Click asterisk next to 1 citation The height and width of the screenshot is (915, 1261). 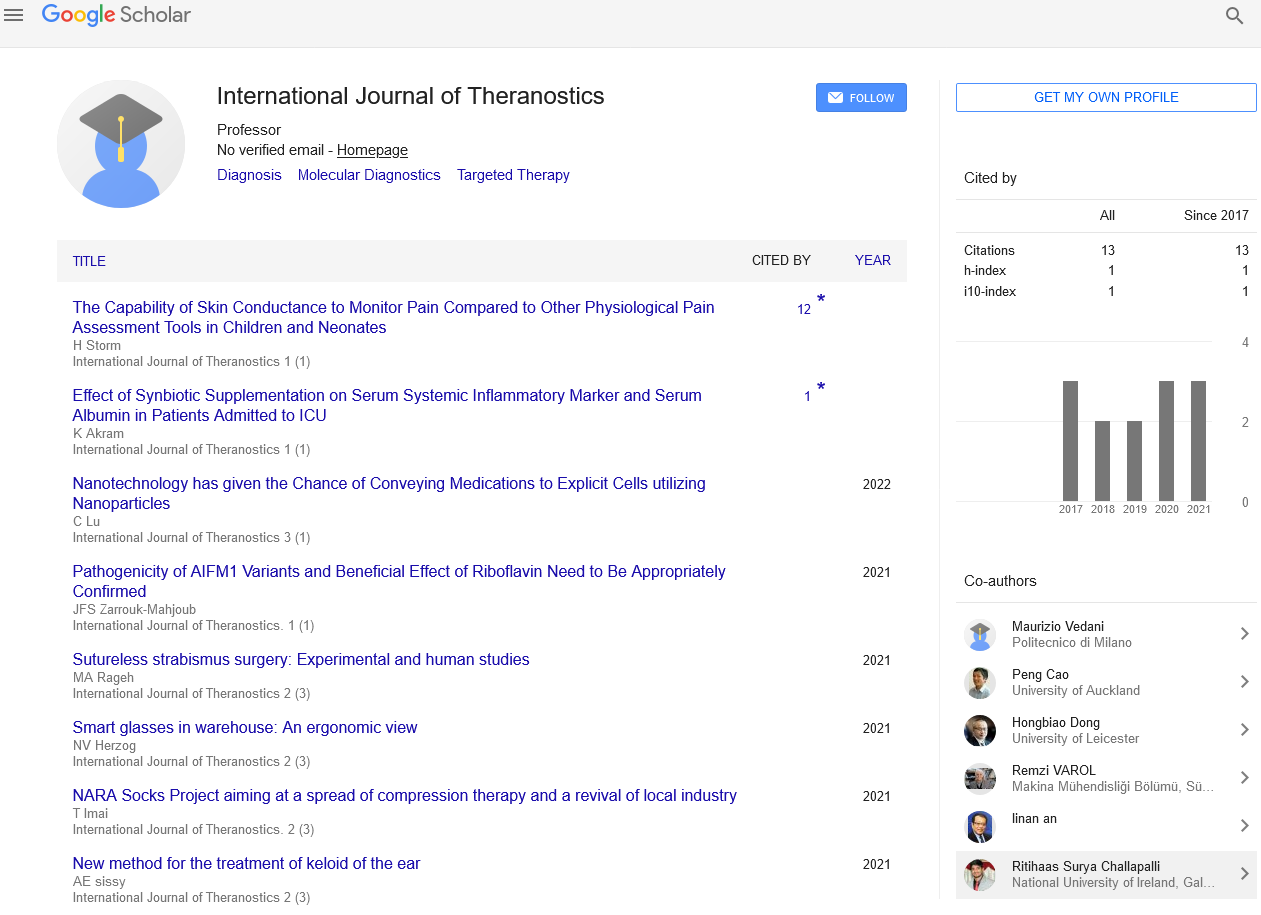click(x=821, y=388)
